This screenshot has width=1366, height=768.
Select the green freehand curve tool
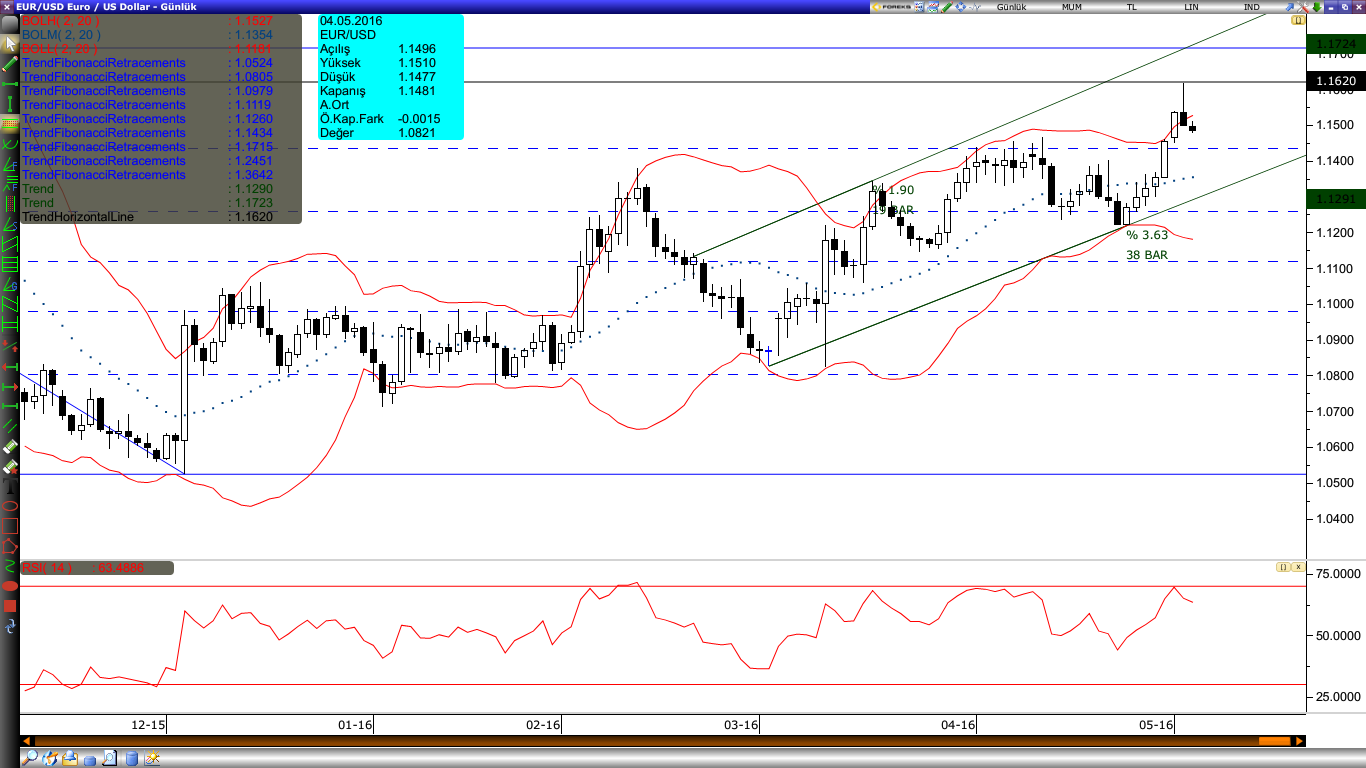[10, 566]
